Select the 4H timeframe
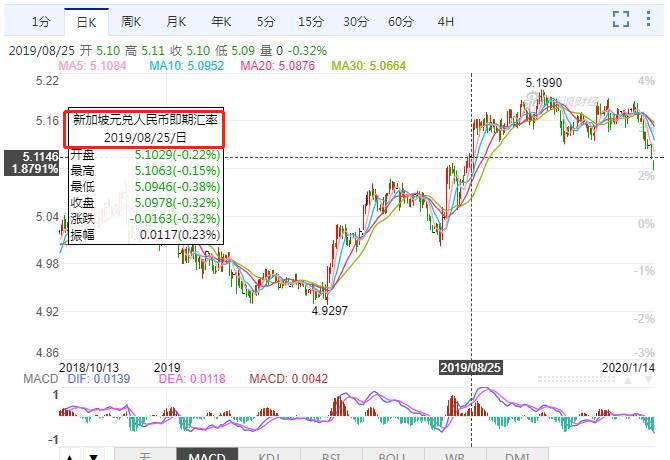Screen dimensions: 670x460 pyautogui.click(x=446, y=21)
